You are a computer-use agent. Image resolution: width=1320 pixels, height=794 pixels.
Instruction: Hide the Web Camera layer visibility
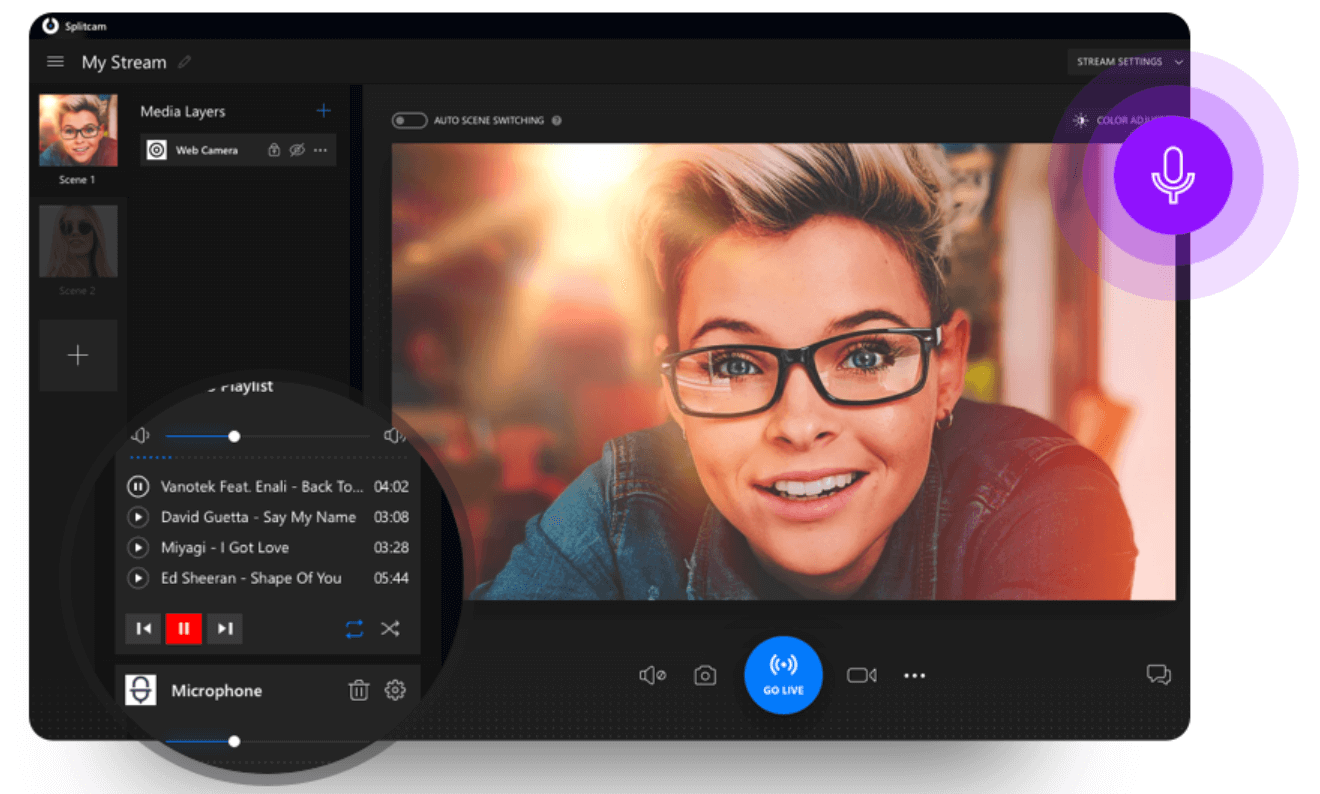click(296, 149)
